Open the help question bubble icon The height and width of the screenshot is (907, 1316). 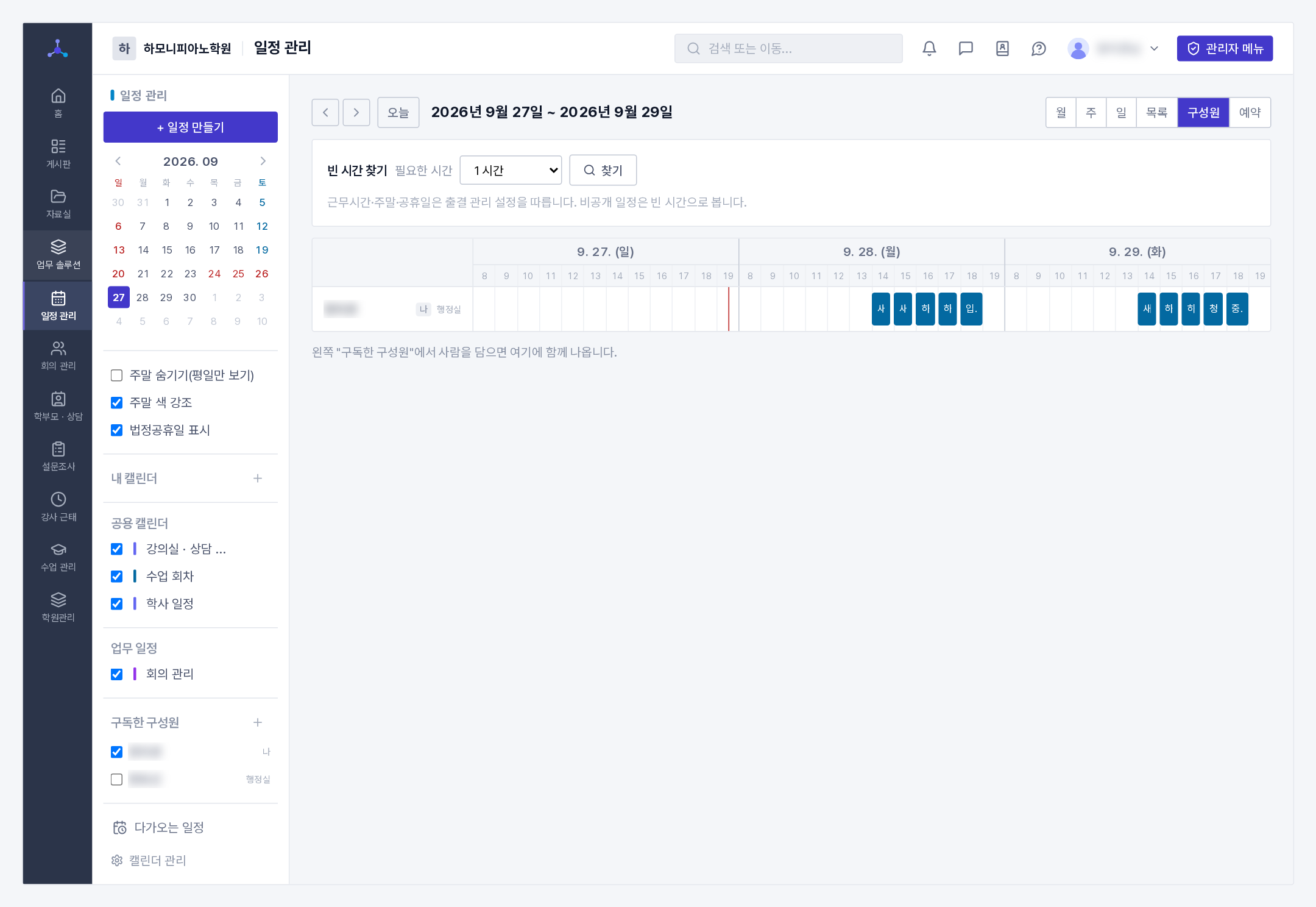tap(1039, 48)
